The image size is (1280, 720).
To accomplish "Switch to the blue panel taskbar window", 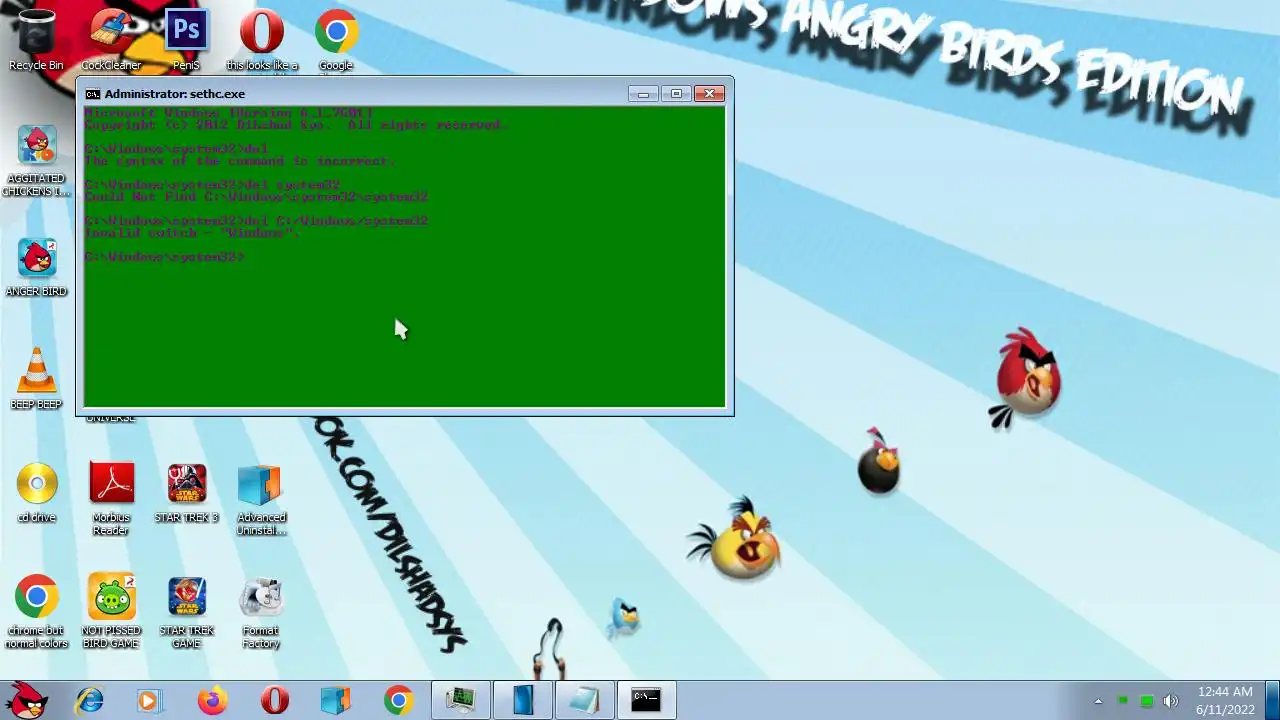I will pos(523,700).
